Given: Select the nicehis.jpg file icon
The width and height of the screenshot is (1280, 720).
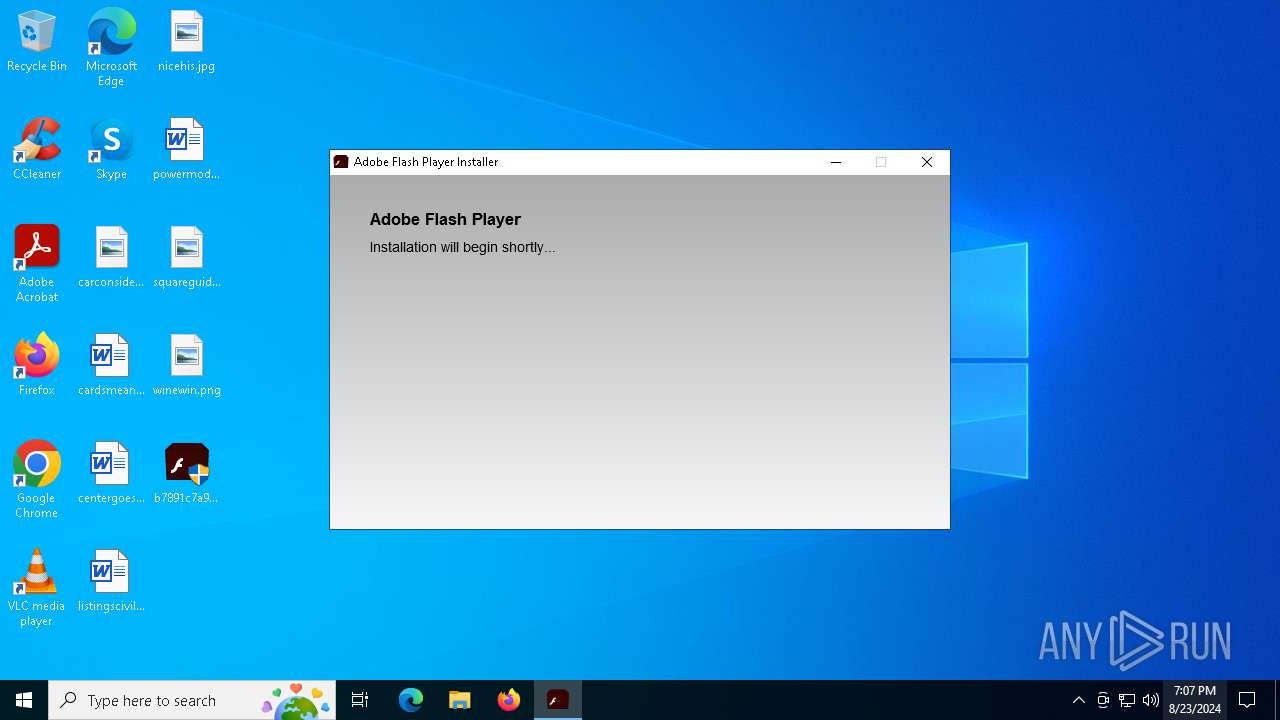Looking at the screenshot, I should tap(186, 42).
